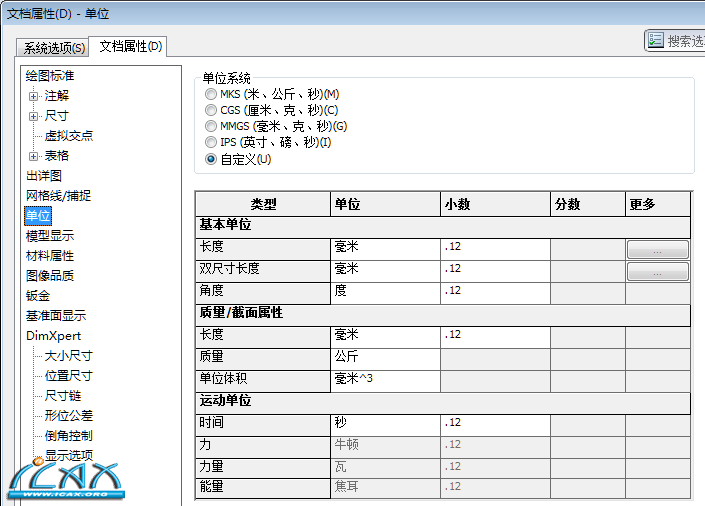Click unit cell 毫米 for 双尺寸长度

(x=385, y=271)
